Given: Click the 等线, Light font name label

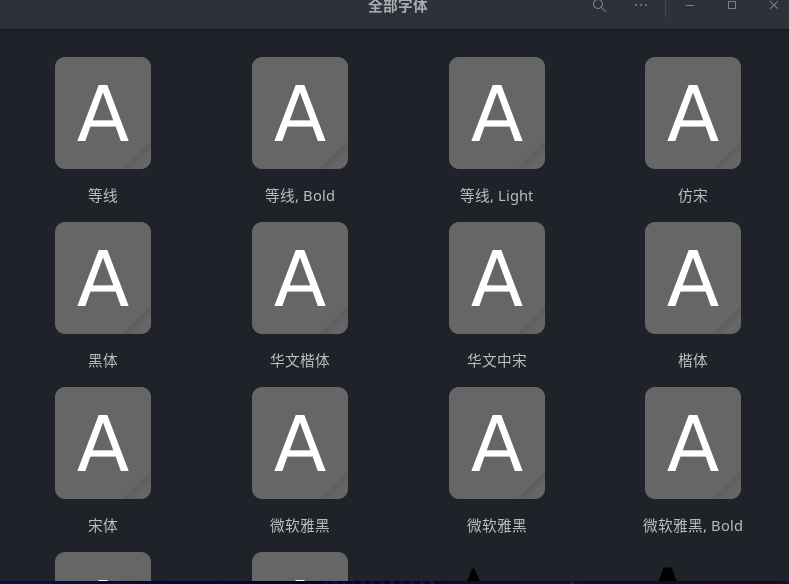Looking at the screenshot, I should (497, 196).
